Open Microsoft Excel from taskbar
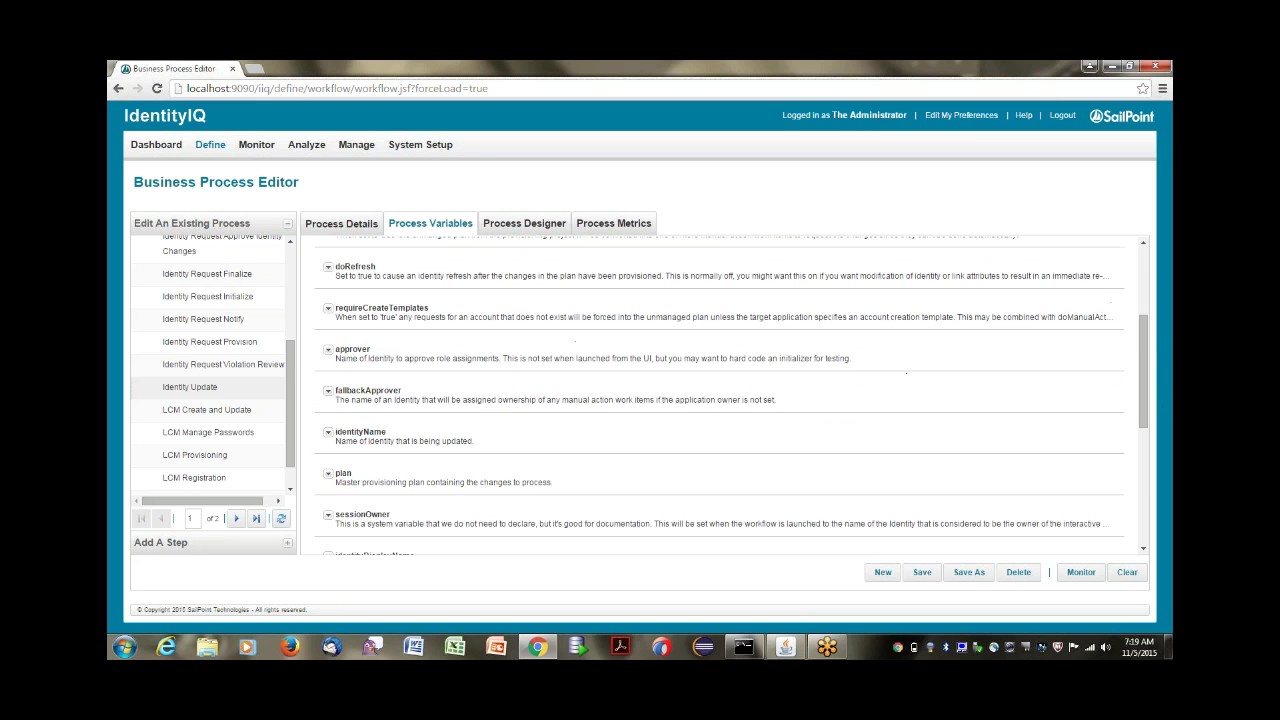 coord(455,647)
